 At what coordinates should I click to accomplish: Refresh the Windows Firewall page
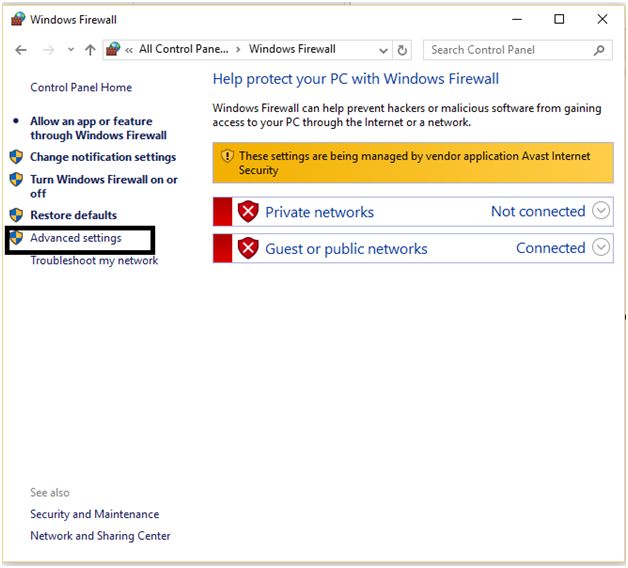coord(402,50)
